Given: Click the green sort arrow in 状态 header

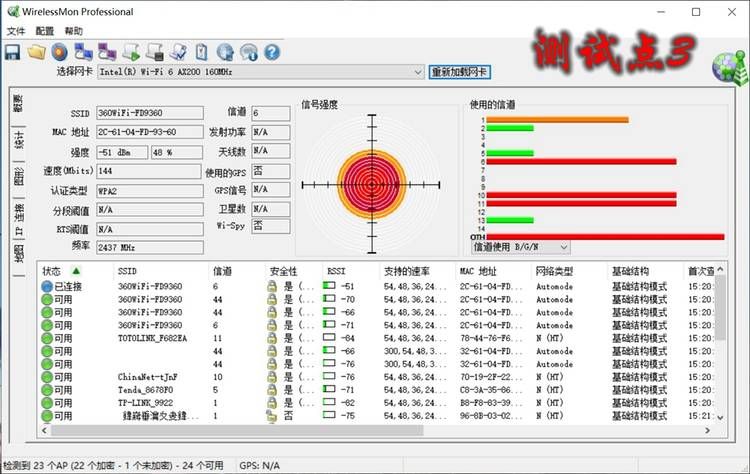Looking at the screenshot, I should [x=76, y=271].
